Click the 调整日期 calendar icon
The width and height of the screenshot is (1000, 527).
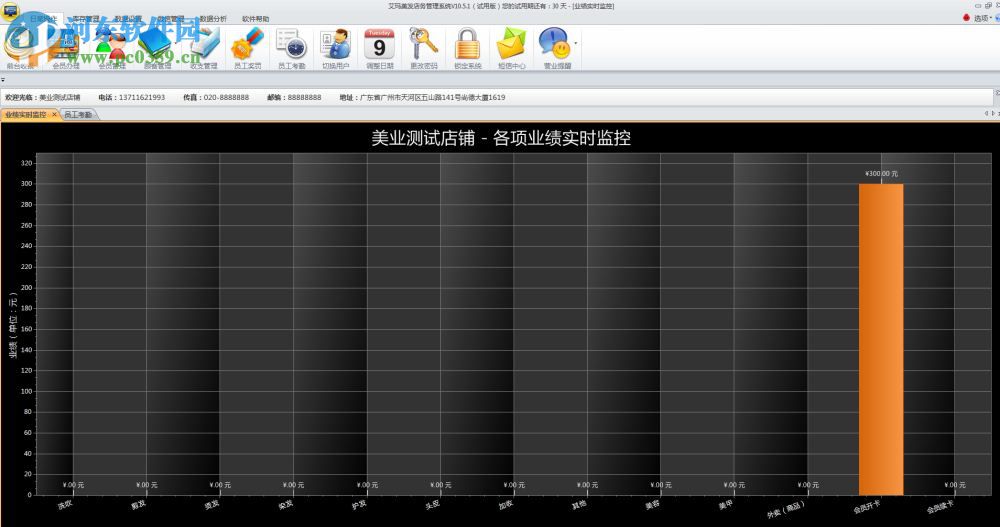tap(379, 48)
